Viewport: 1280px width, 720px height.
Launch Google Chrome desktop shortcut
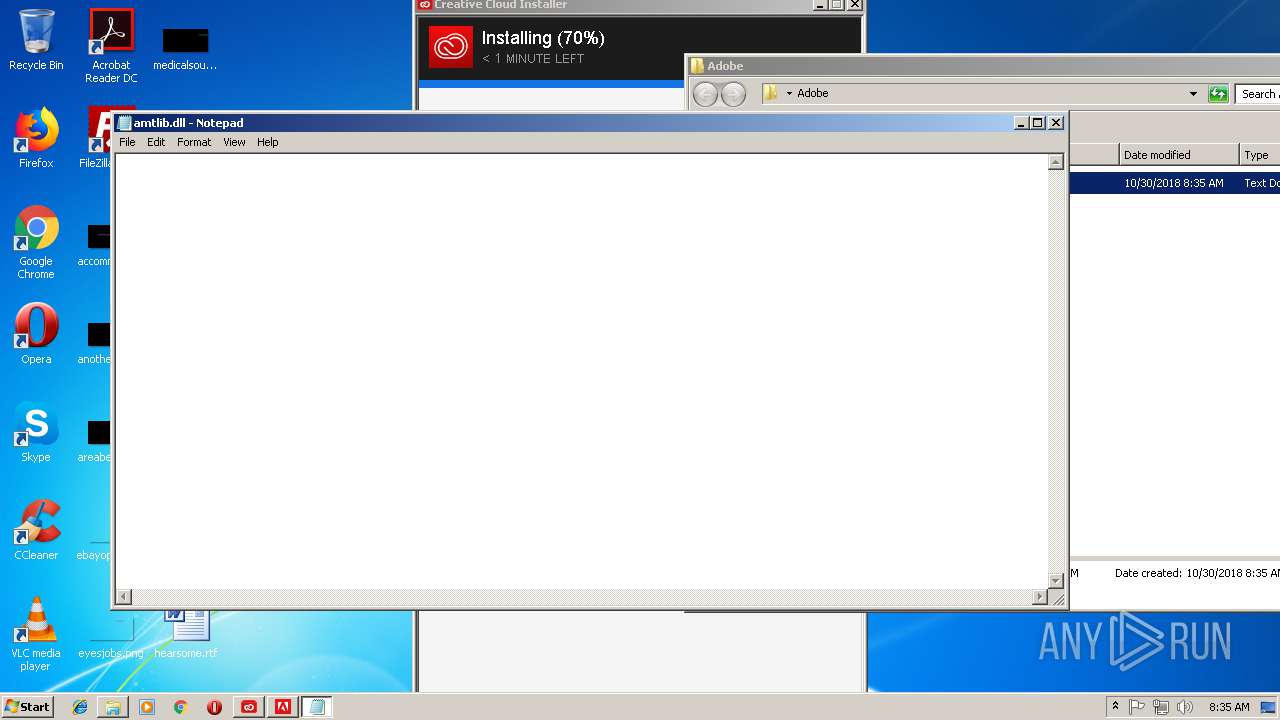[x=36, y=242]
